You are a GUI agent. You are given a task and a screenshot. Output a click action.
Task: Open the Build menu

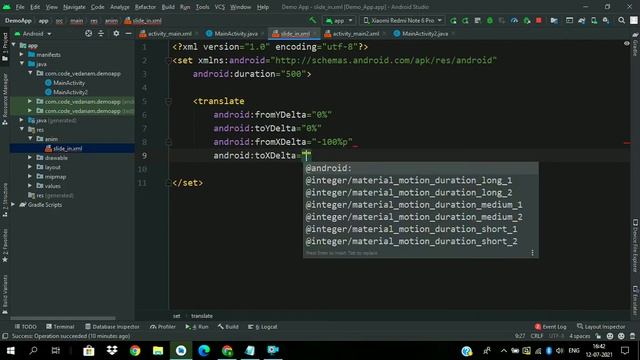(x=168, y=7)
